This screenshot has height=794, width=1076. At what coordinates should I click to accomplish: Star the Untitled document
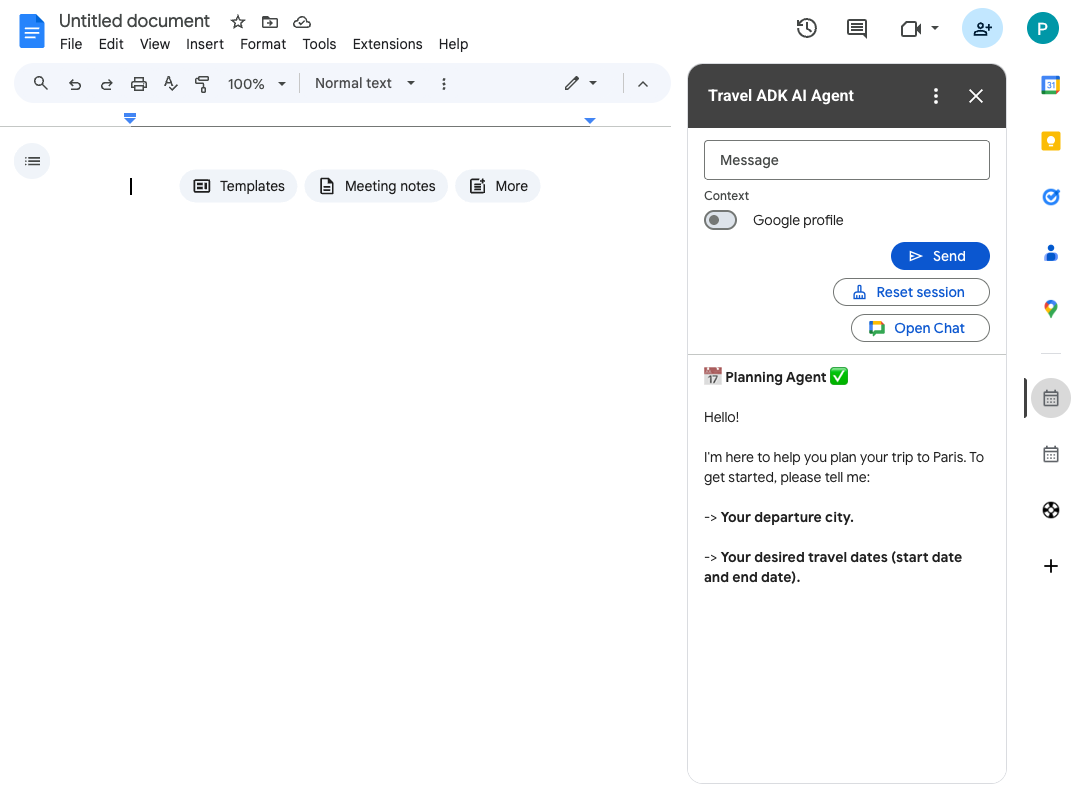[238, 22]
